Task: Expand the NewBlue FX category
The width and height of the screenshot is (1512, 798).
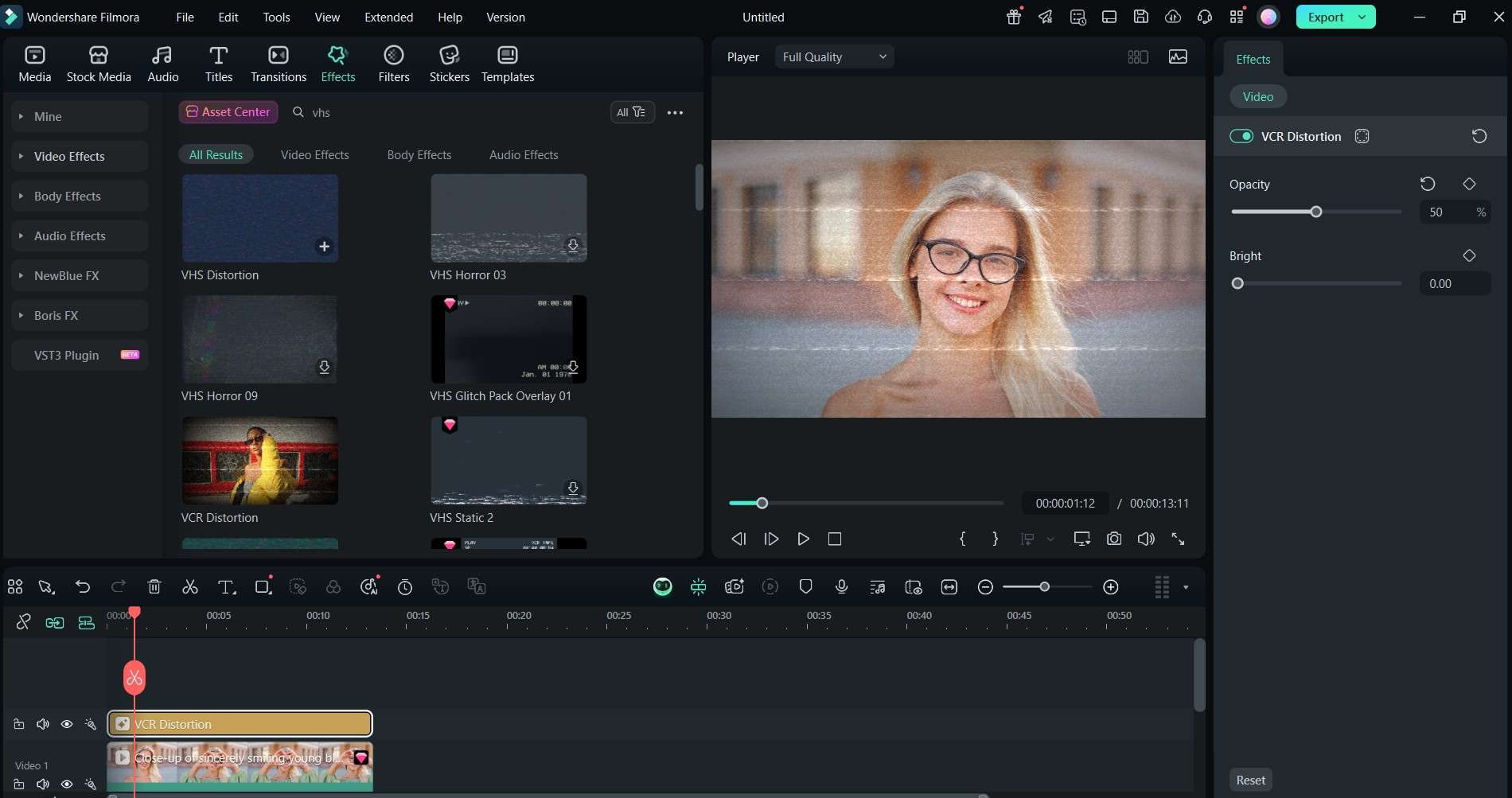Action: pos(80,275)
